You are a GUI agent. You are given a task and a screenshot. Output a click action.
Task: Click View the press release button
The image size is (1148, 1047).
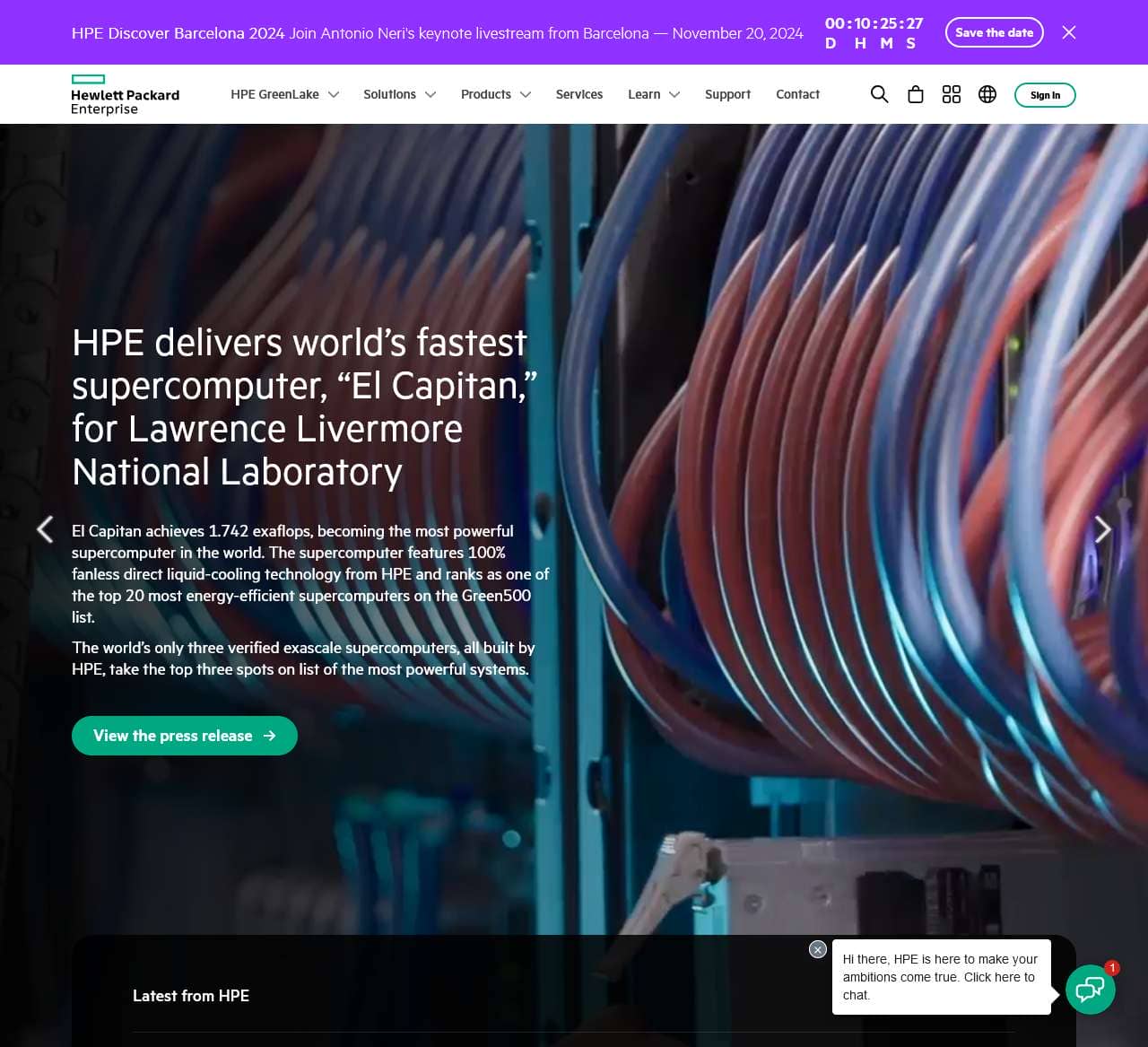pyautogui.click(x=184, y=736)
